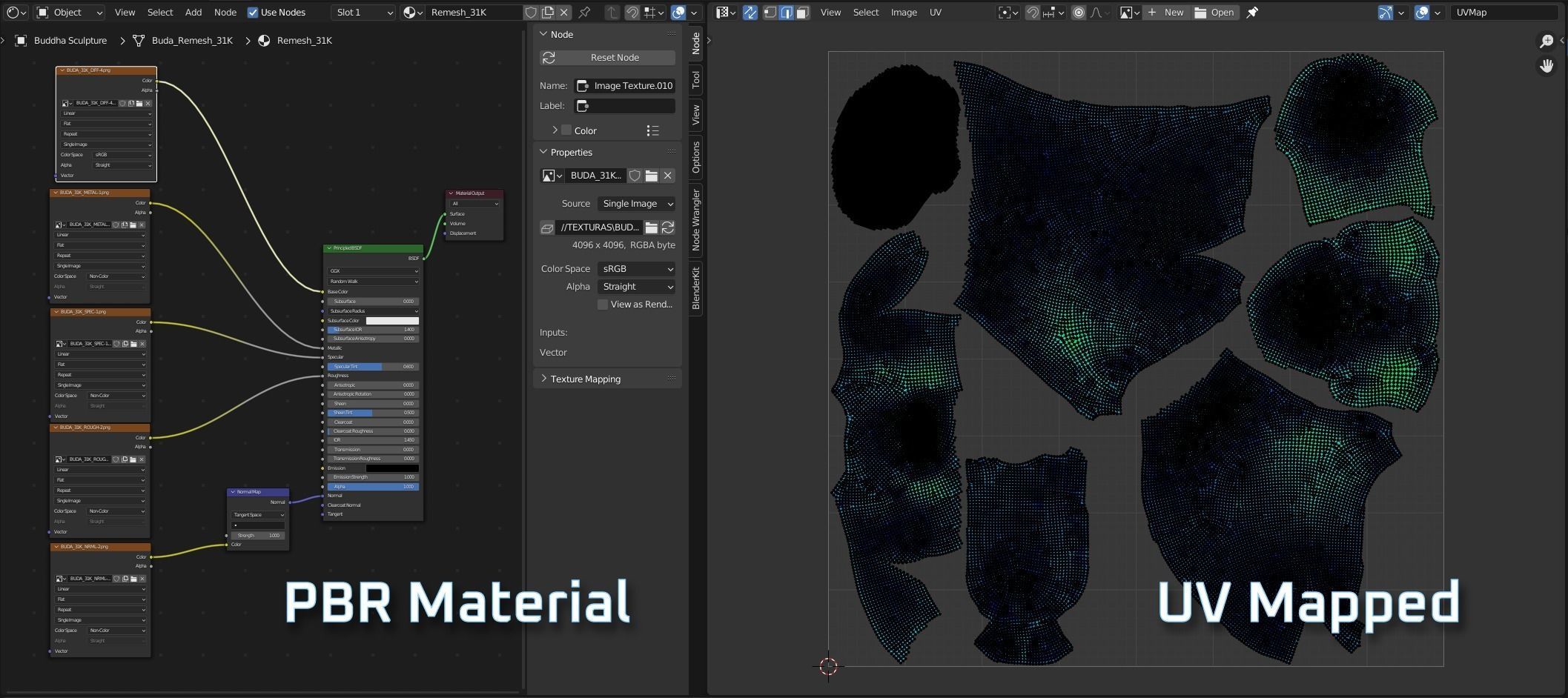The width and height of the screenshot is (1568, 698).
Task: Open the Color presets list icon
Action: click(652, 130)
